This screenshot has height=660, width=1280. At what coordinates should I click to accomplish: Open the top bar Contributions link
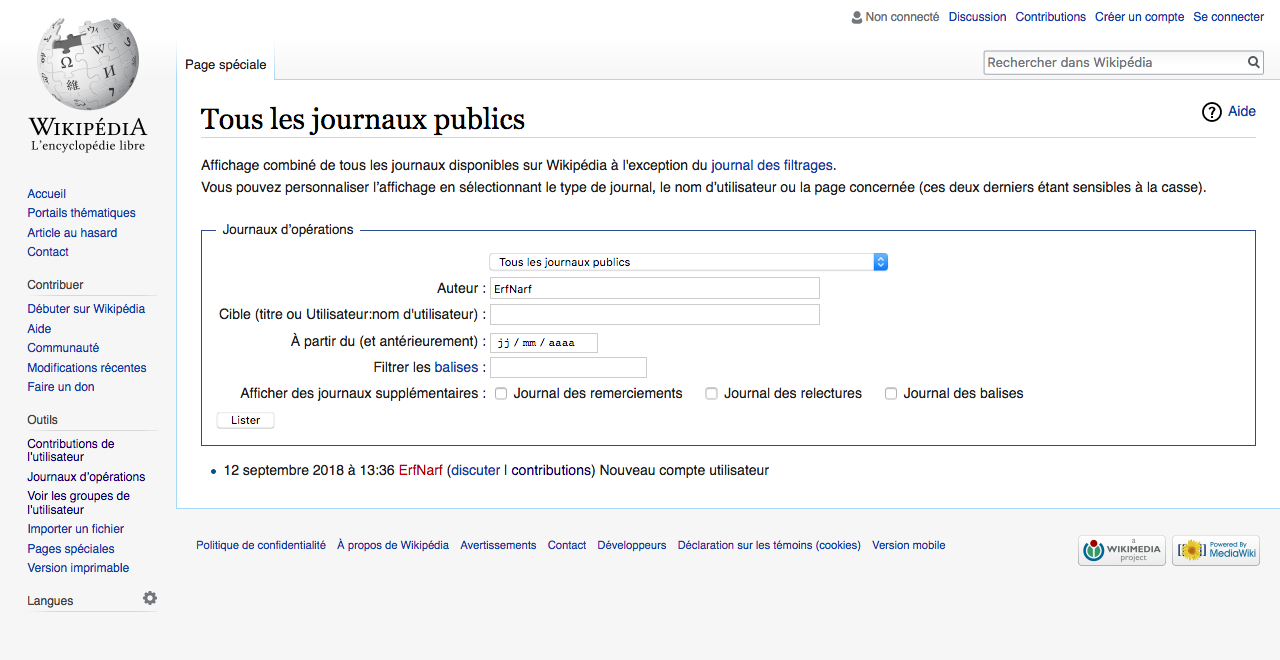point(1050,17)
